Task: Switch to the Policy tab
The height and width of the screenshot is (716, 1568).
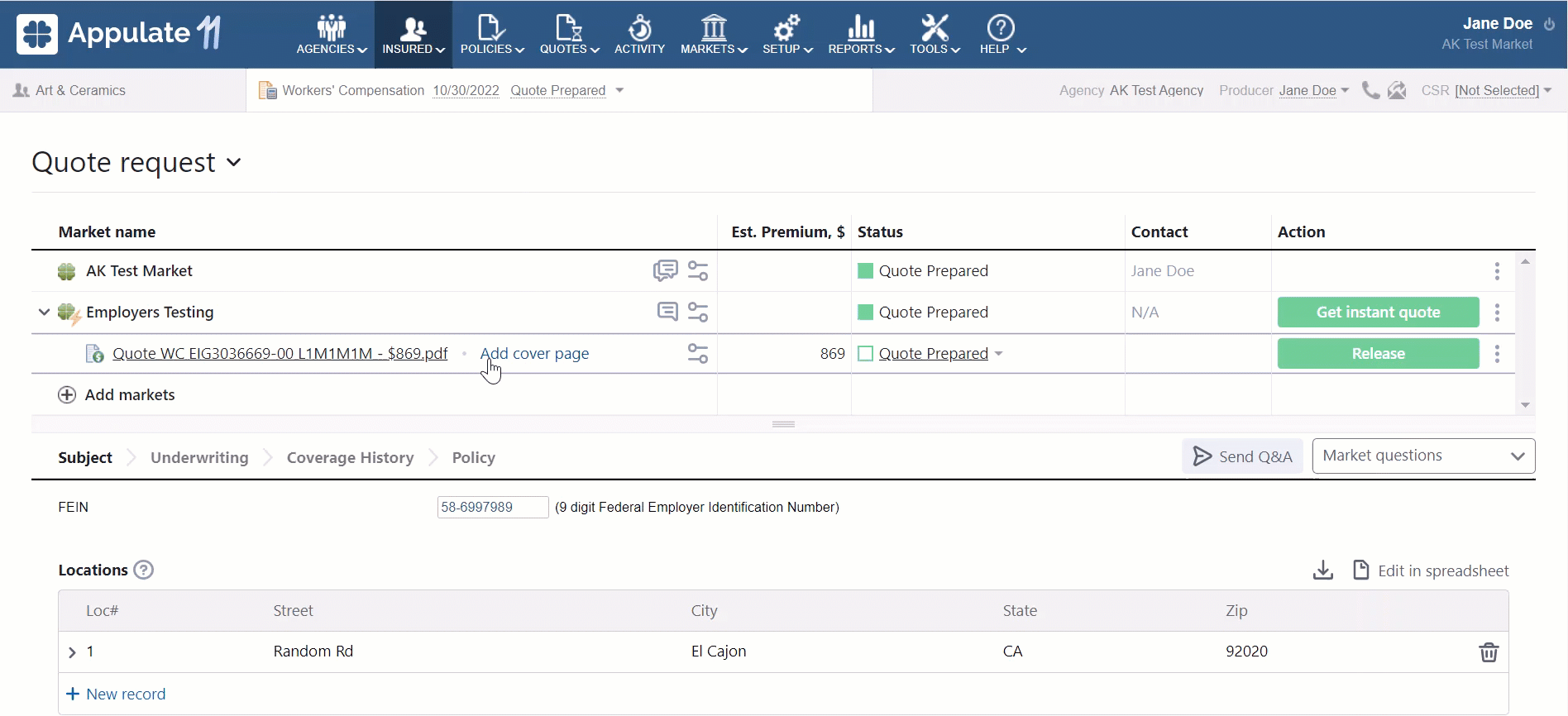Action: (473, 457)
